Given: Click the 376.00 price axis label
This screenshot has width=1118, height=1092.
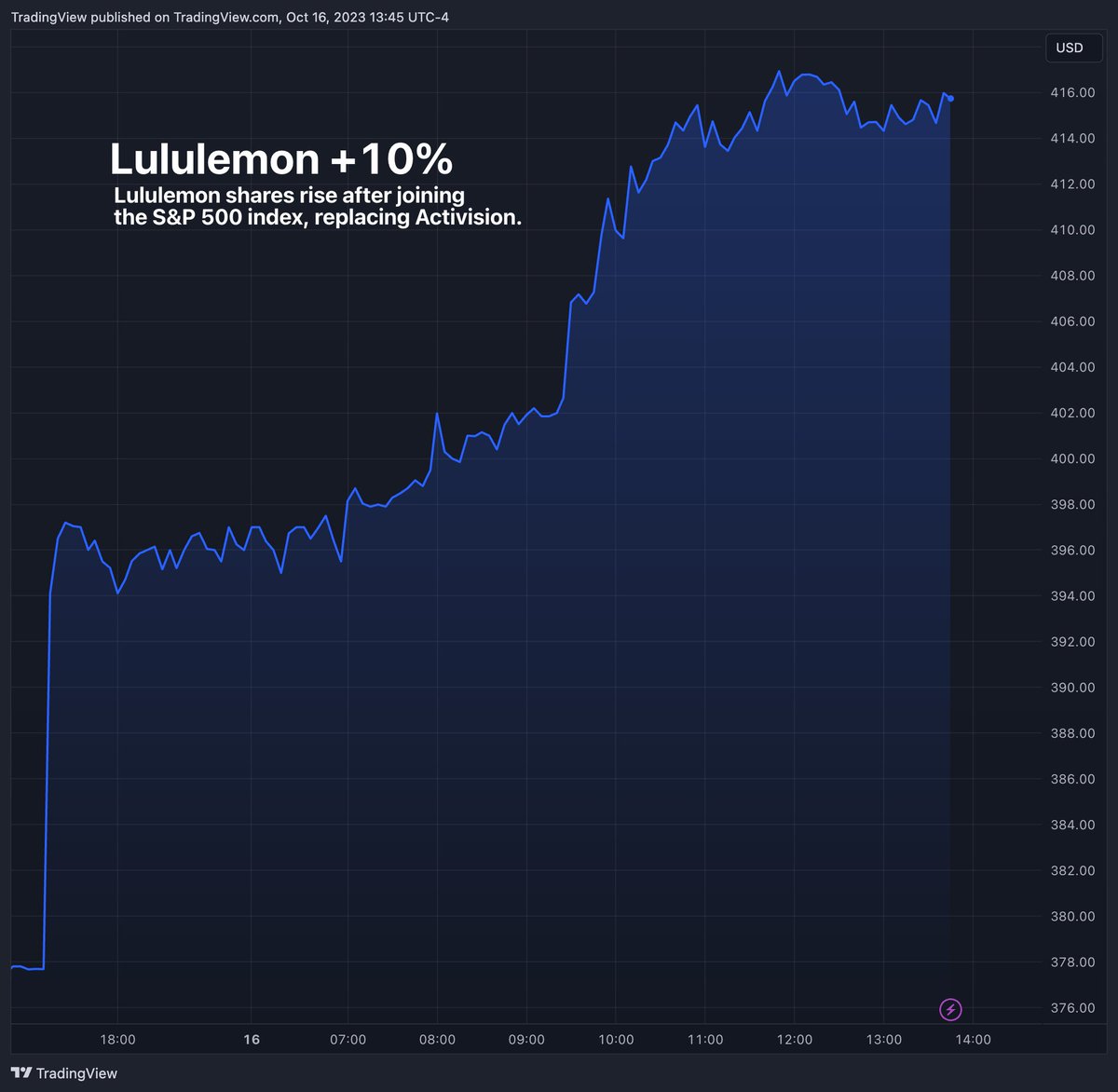Looking at the screenshot, I should point(1073,1008).
